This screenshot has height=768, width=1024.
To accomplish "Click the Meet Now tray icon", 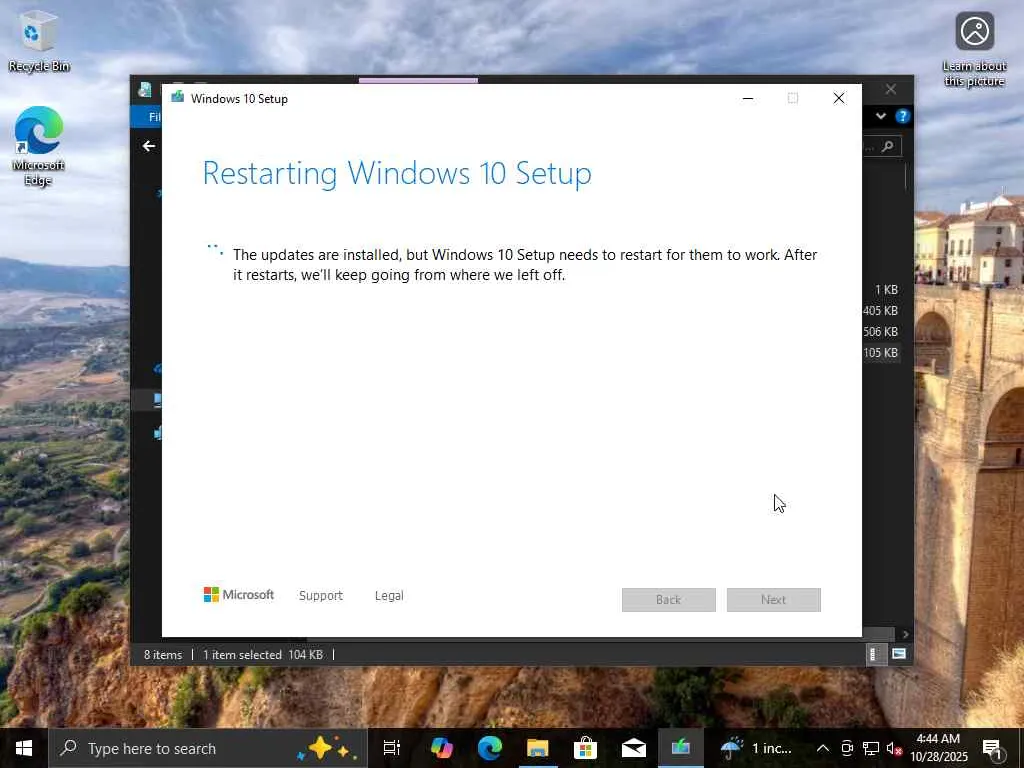I will point(847,748).
